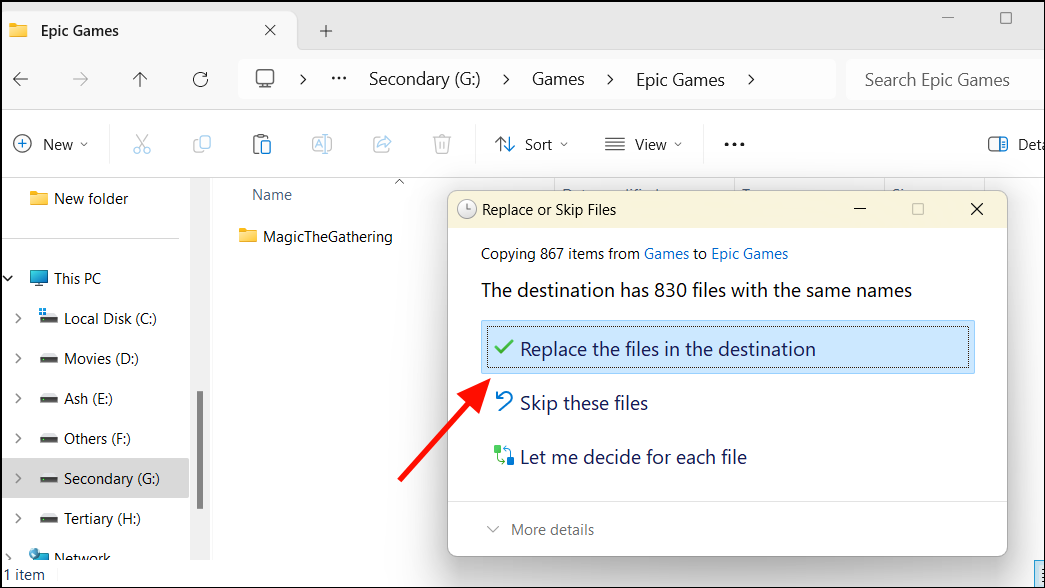1045x588 pixels.
Task: Expand Ash (E:) drive node
Action: tap(19, 399)
